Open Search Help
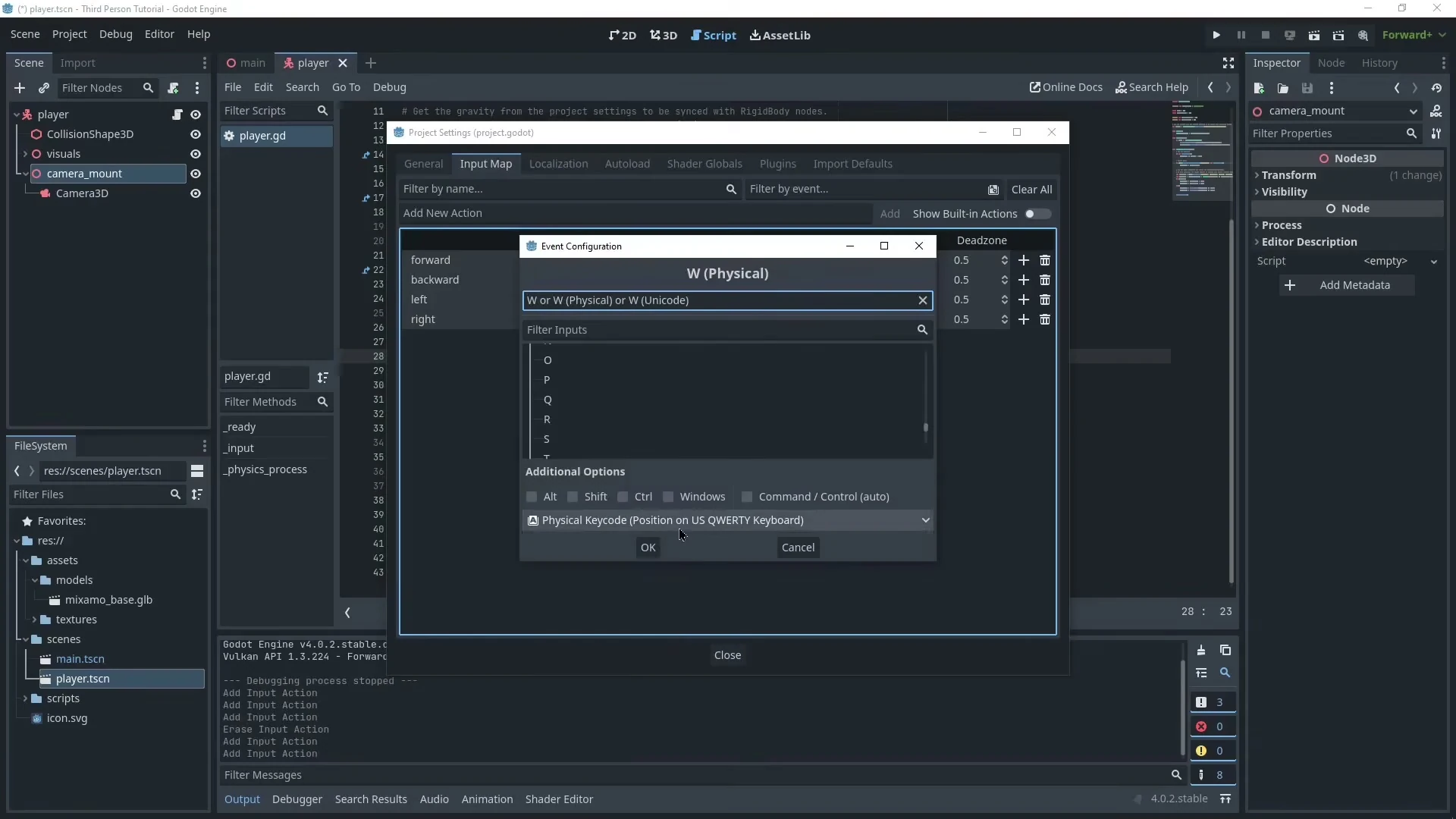Viewport: 1456px width, 819px height. coord(1152,87)
